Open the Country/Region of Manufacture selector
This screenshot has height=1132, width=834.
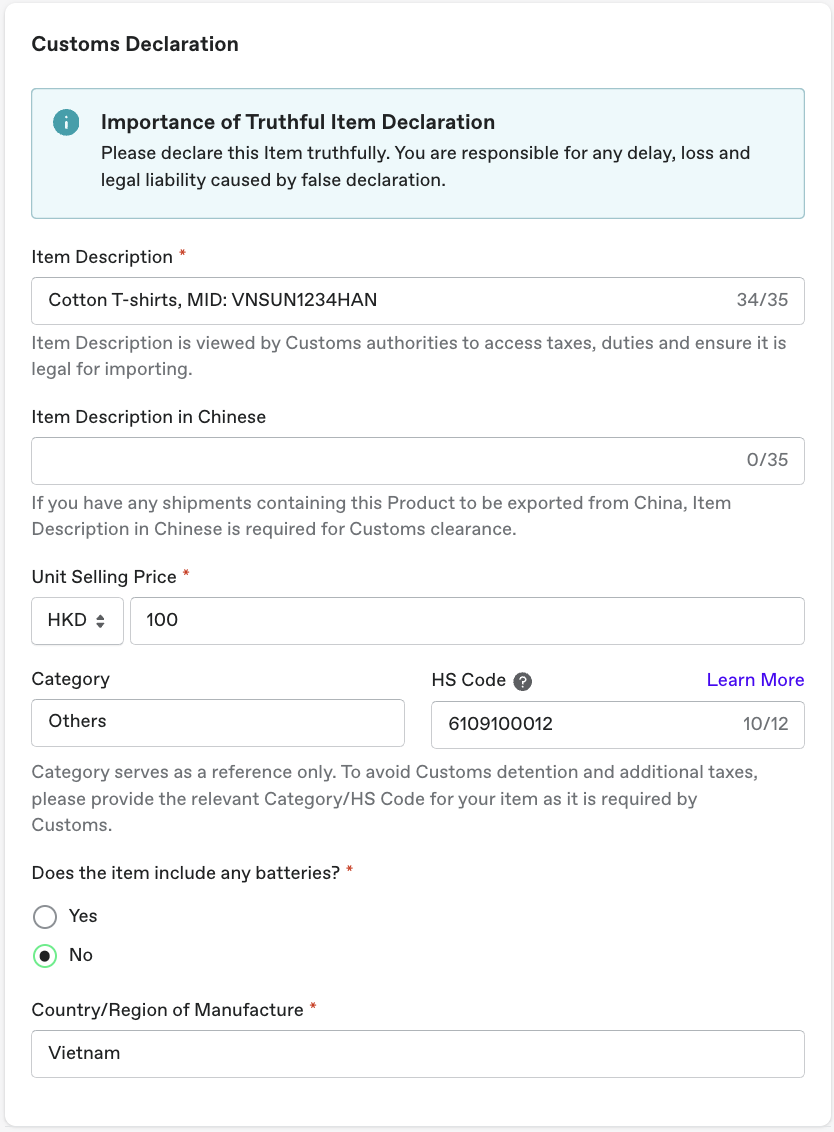pyautogui.click(x=417, y=1053)
